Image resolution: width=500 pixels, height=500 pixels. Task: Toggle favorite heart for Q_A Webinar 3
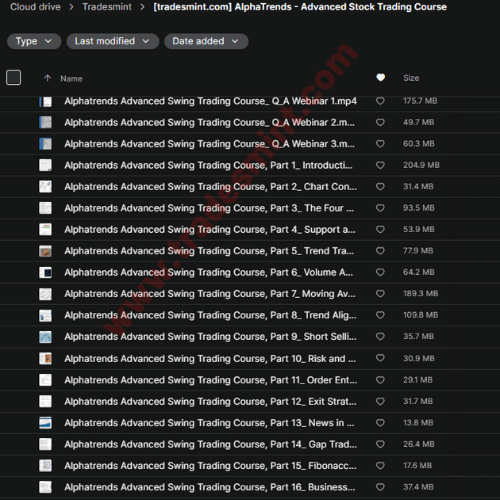tap(380, 144)
